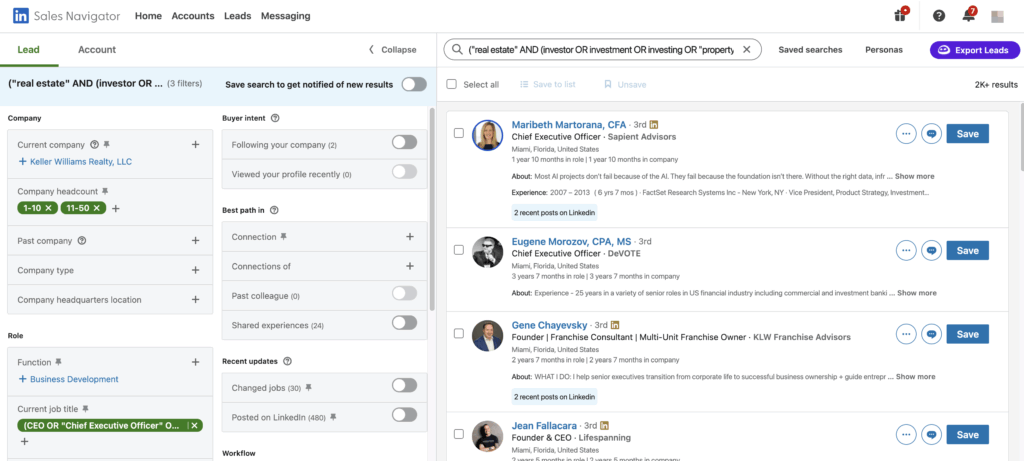This screenshot has width=1024, height=461.
Task: Open Messaging in top navigation
Action: tap(285, 16)
